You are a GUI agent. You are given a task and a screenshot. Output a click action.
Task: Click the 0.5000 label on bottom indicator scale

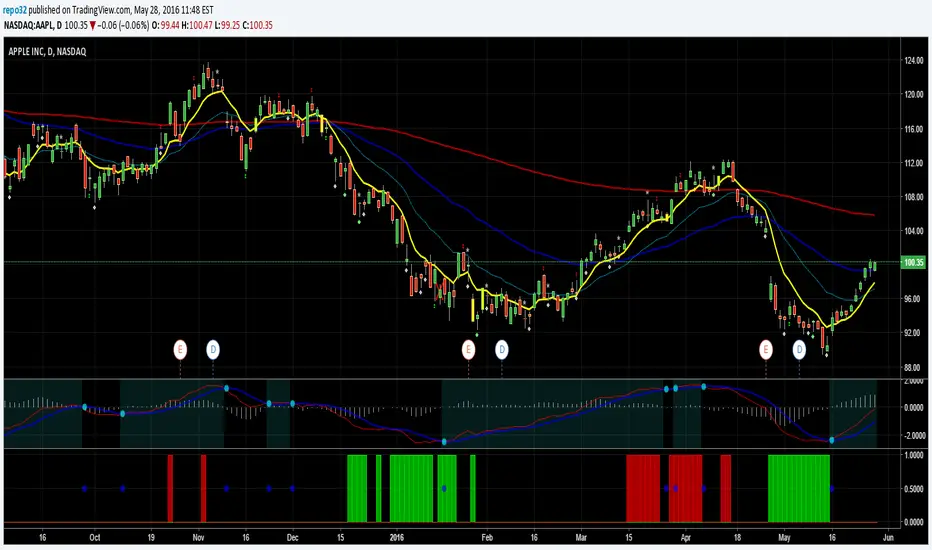[914, 489]
